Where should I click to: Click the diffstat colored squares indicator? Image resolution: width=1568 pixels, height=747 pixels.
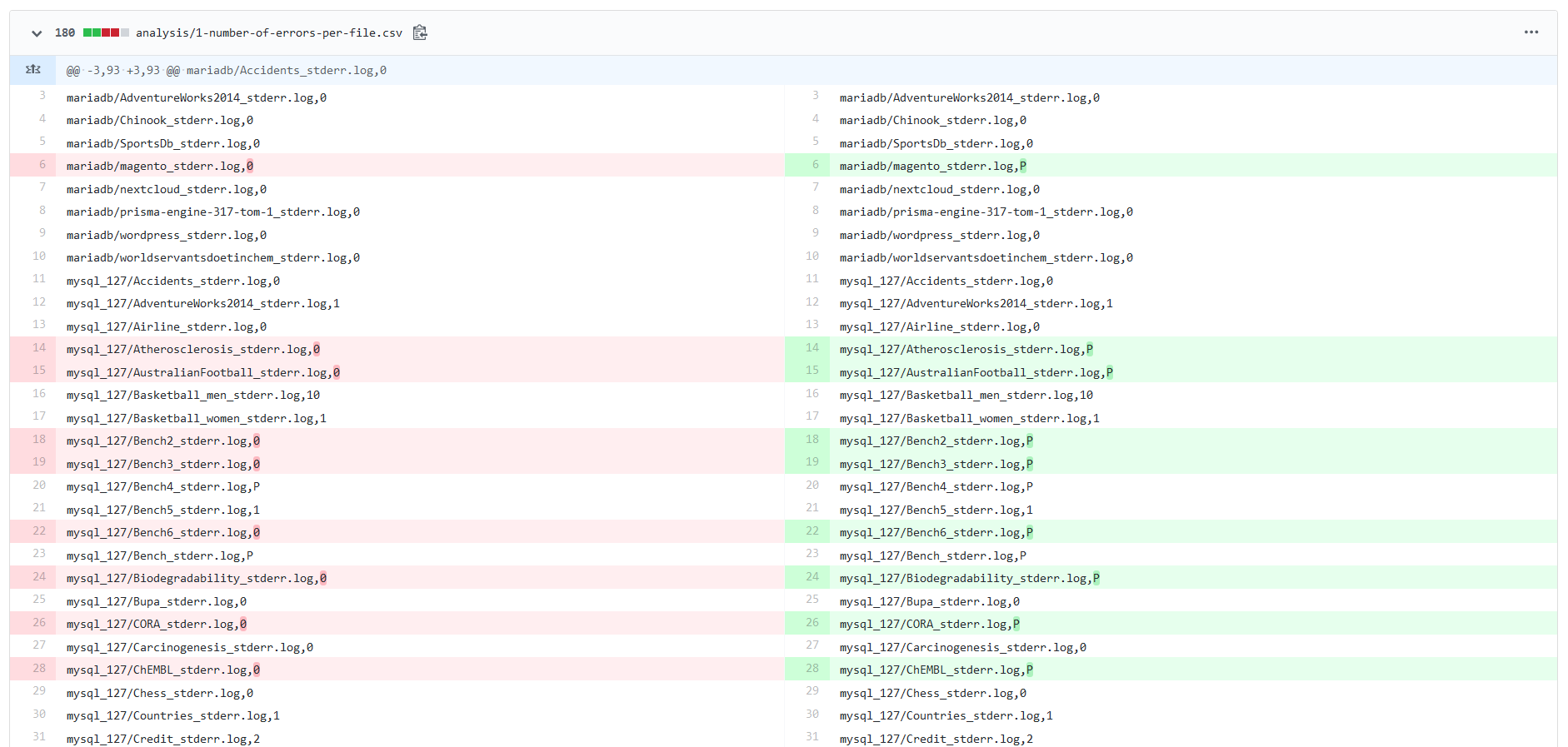[106, 32]
